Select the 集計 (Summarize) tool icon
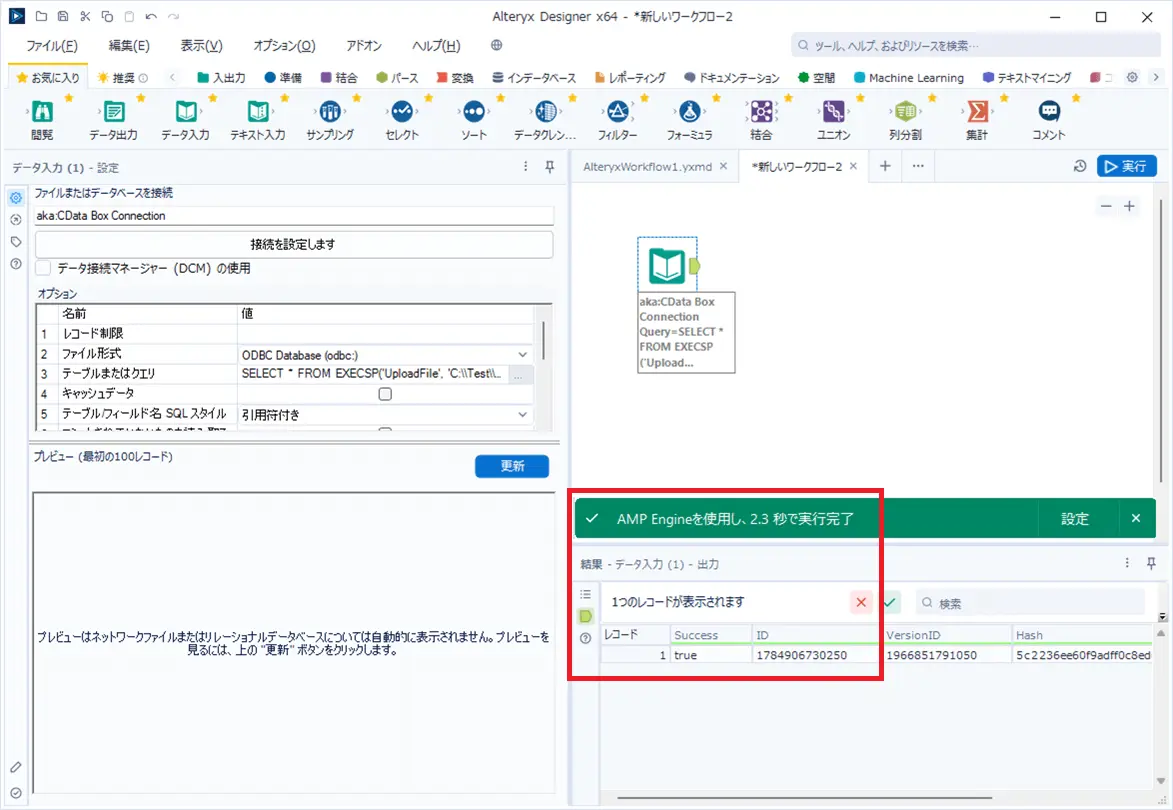 click(977, 112)
